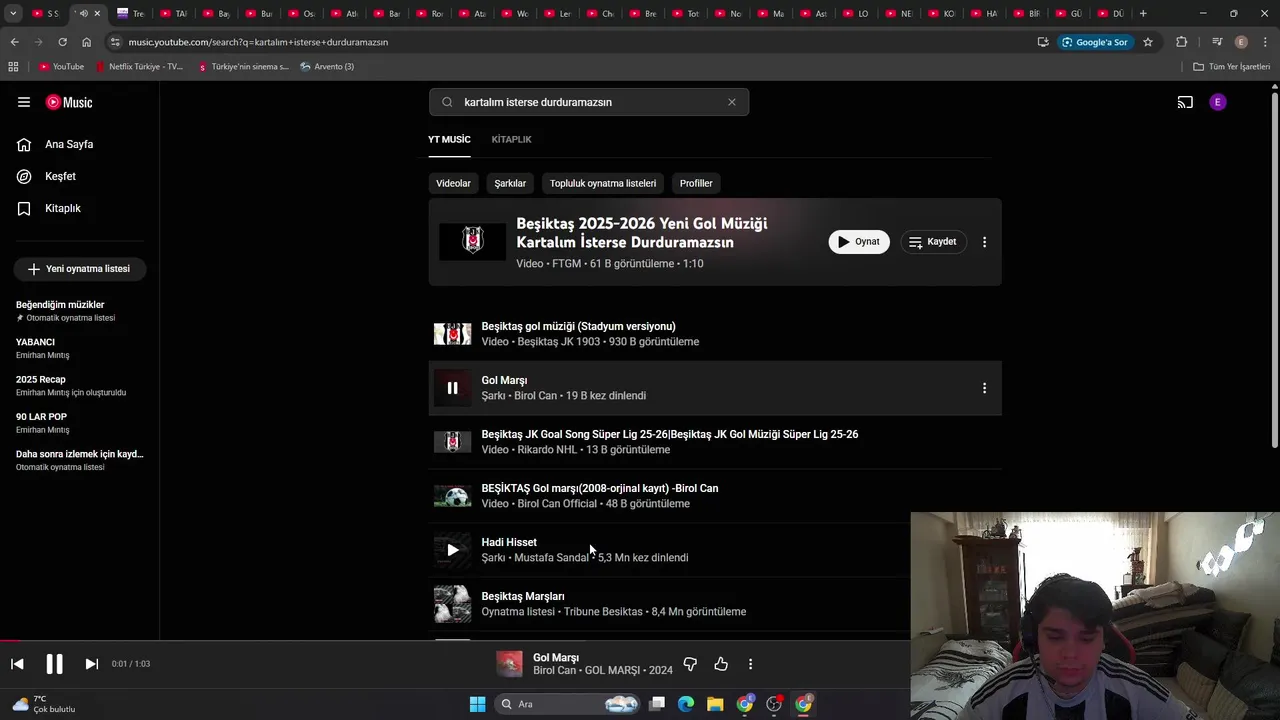Focus the kartalım isterse durduramazsın search field

pos(590,102)
